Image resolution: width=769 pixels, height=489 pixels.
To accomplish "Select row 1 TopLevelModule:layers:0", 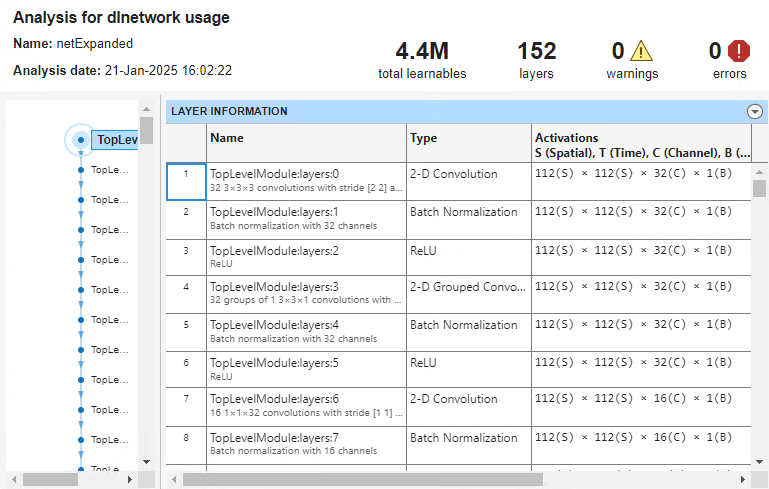I will pos(306,180).
